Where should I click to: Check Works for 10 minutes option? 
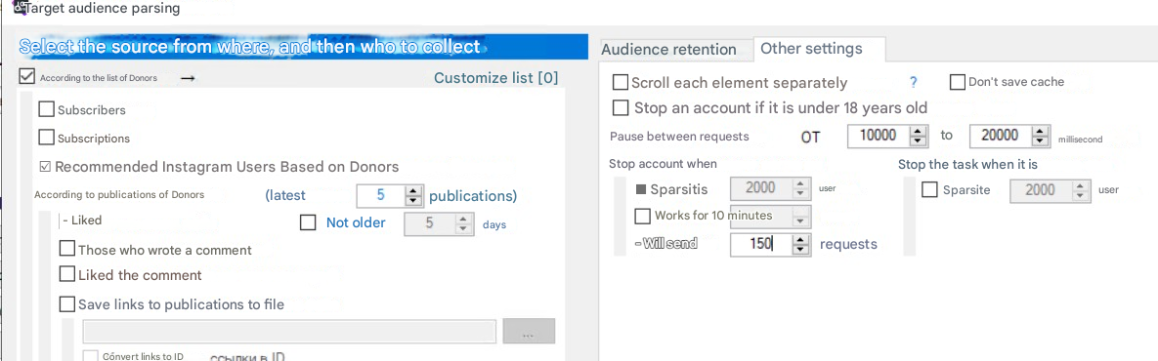tap(643, 216)
